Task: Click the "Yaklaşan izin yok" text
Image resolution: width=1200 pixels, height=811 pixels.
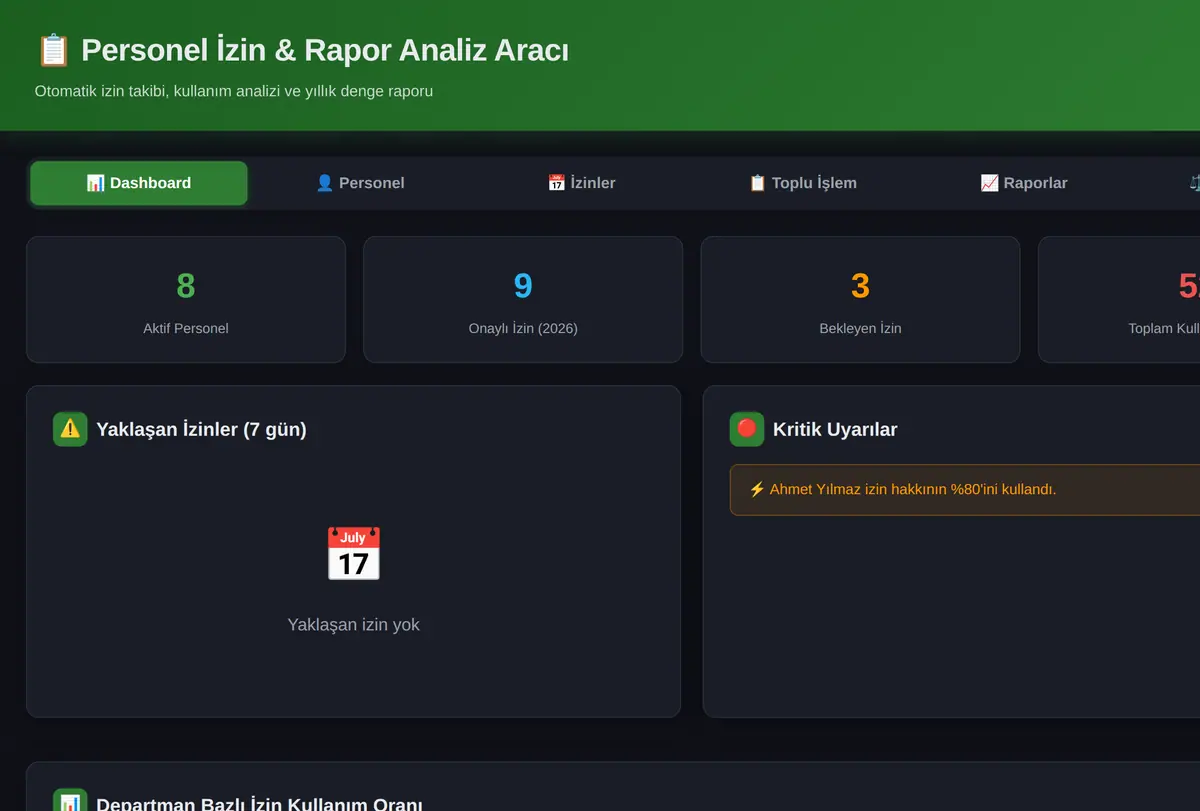Action: coord(353,625)
